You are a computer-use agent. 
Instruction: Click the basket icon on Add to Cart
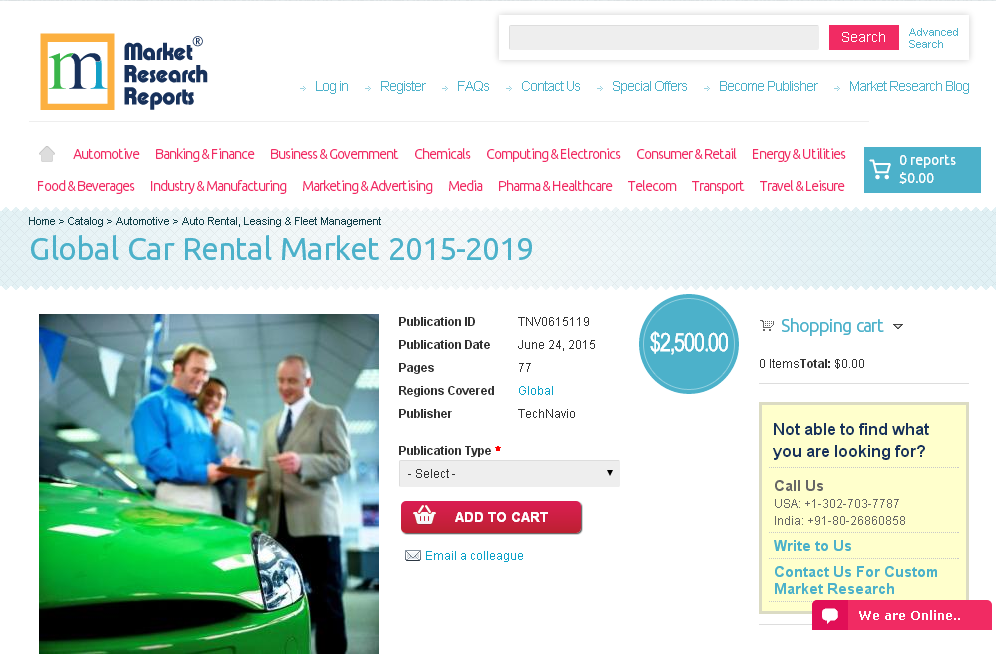coord(425,517)
